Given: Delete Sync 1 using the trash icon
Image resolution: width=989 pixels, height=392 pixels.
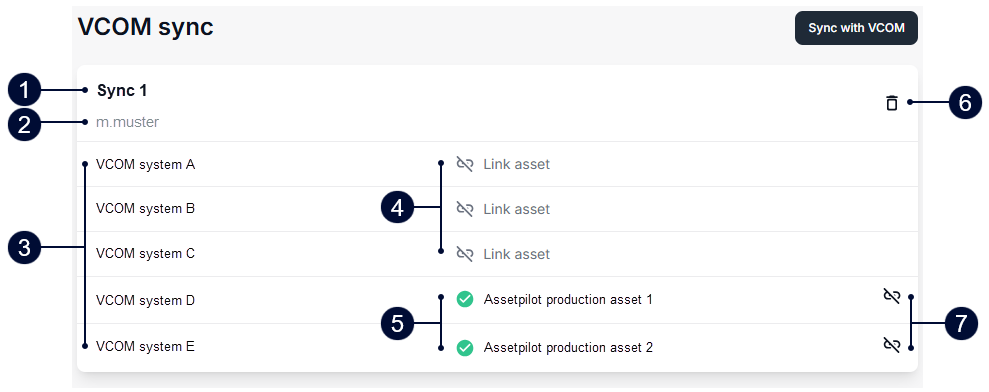Looking at the screenshot, I should [891, 103].
